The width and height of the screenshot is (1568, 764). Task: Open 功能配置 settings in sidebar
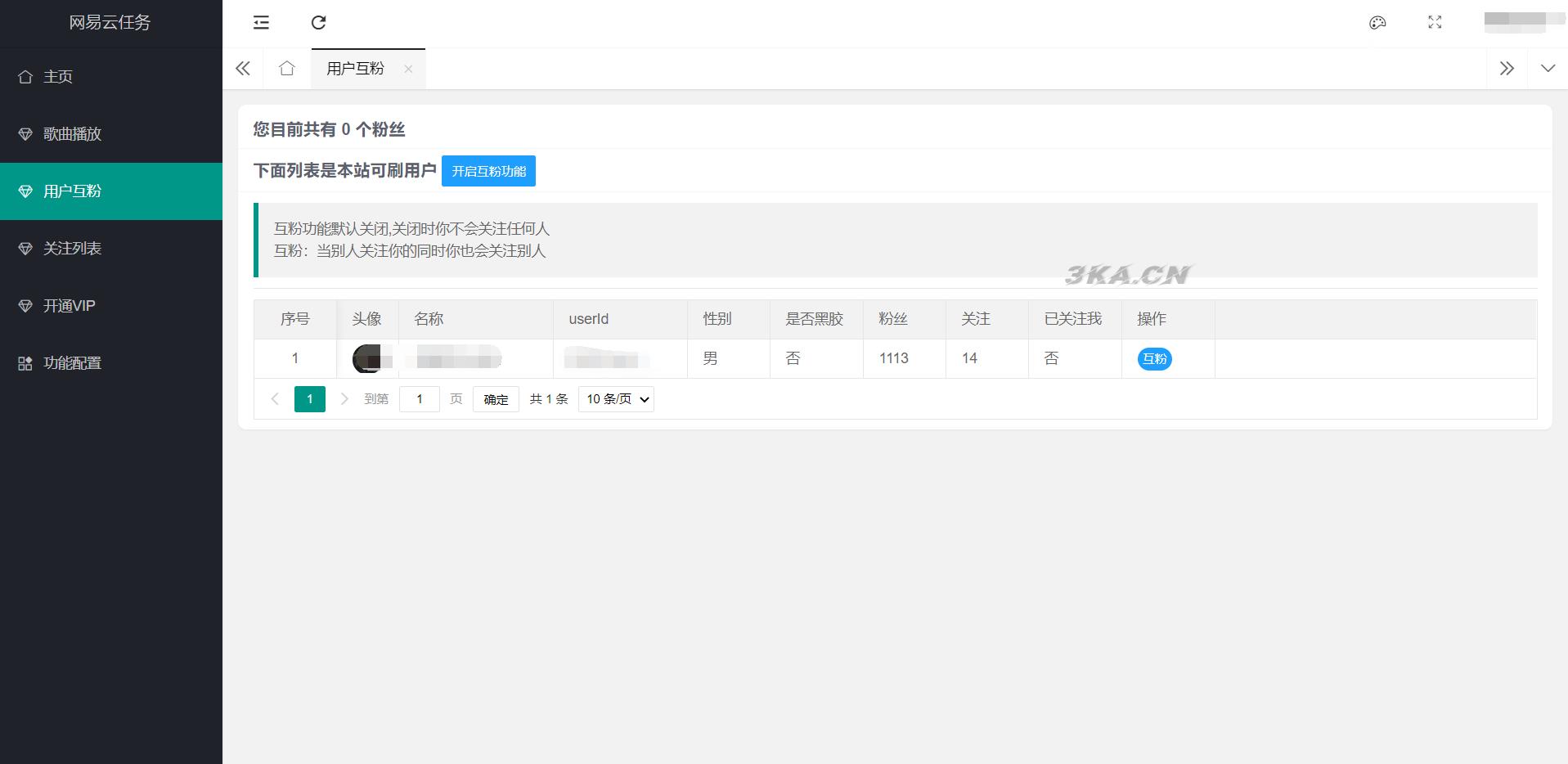(x=72, y=363)
